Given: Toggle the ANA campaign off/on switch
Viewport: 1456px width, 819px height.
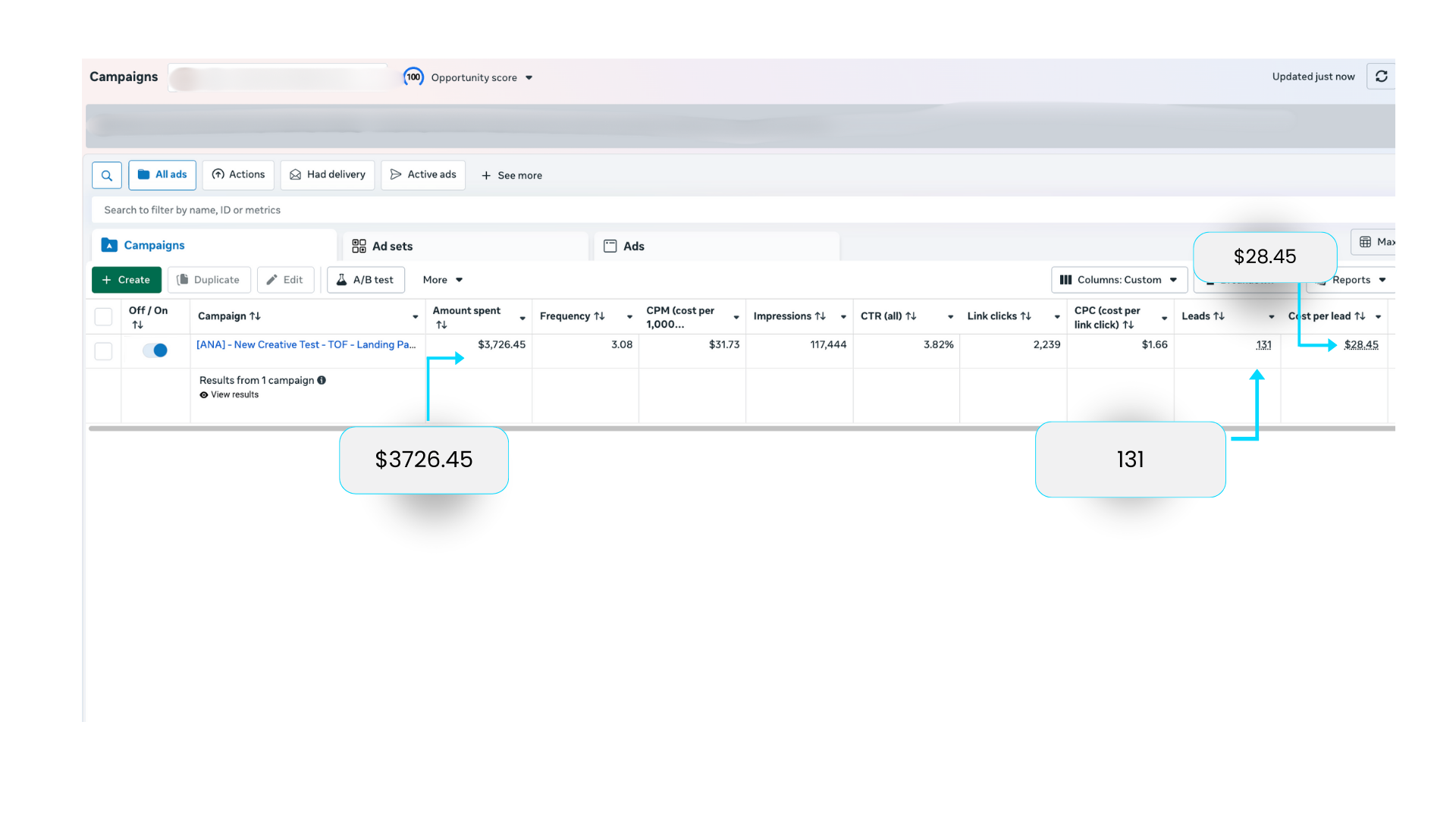Looking at the screenshot, I should click(x=155, y=350).
